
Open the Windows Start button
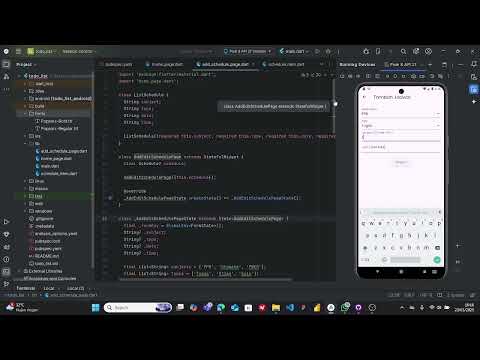coord(96,307)
